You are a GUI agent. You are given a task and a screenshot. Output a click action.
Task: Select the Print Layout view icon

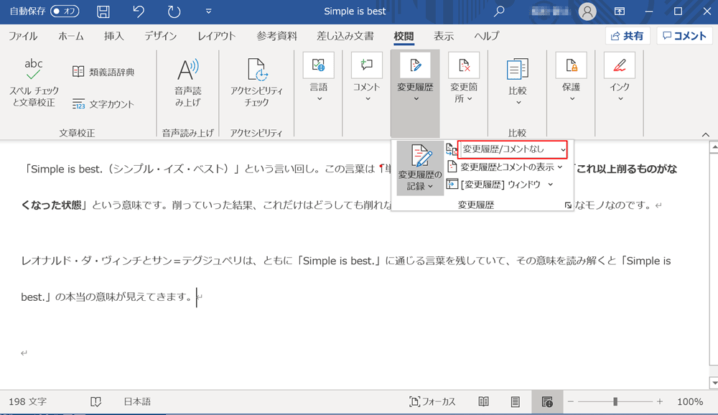click(x=515, y=402)
